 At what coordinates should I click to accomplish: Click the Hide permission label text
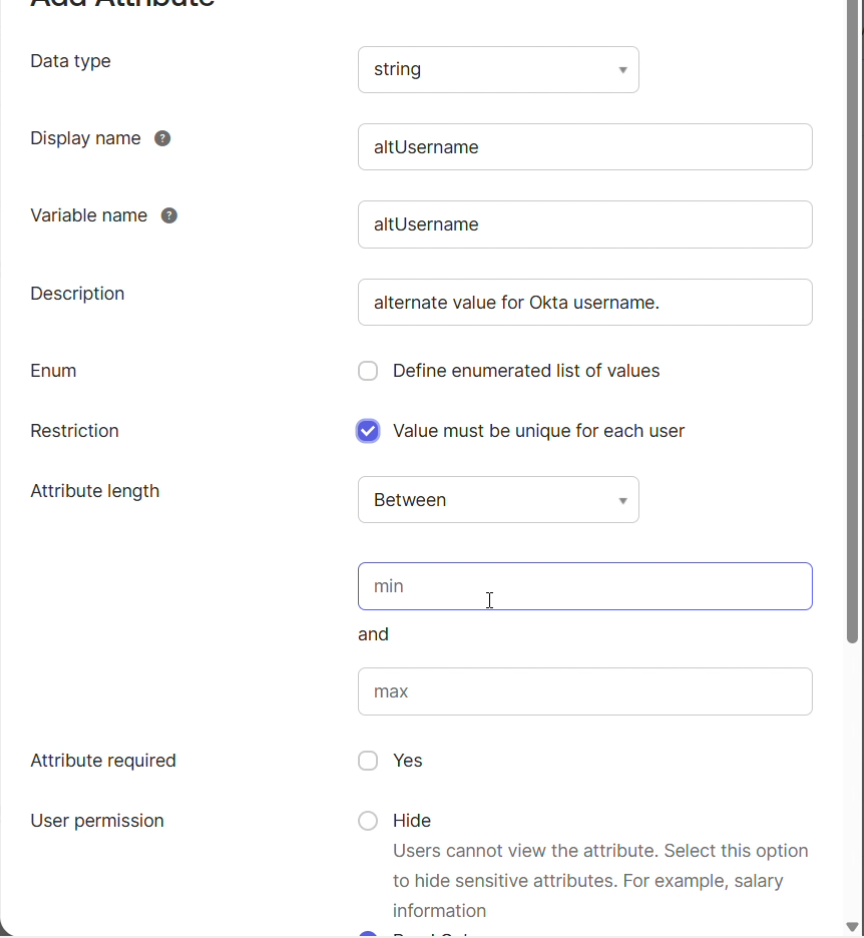pyautogui.click(x=412, y=821)
